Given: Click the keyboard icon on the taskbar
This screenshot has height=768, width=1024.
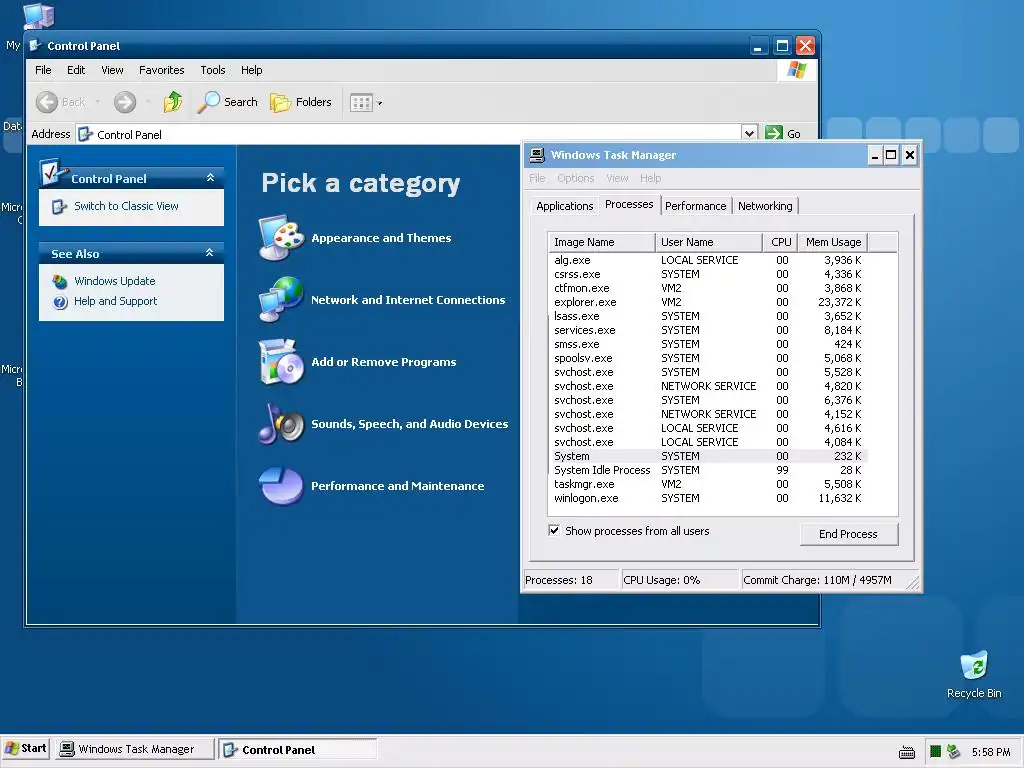Looking at the screenshot, I should coord(906,752).
